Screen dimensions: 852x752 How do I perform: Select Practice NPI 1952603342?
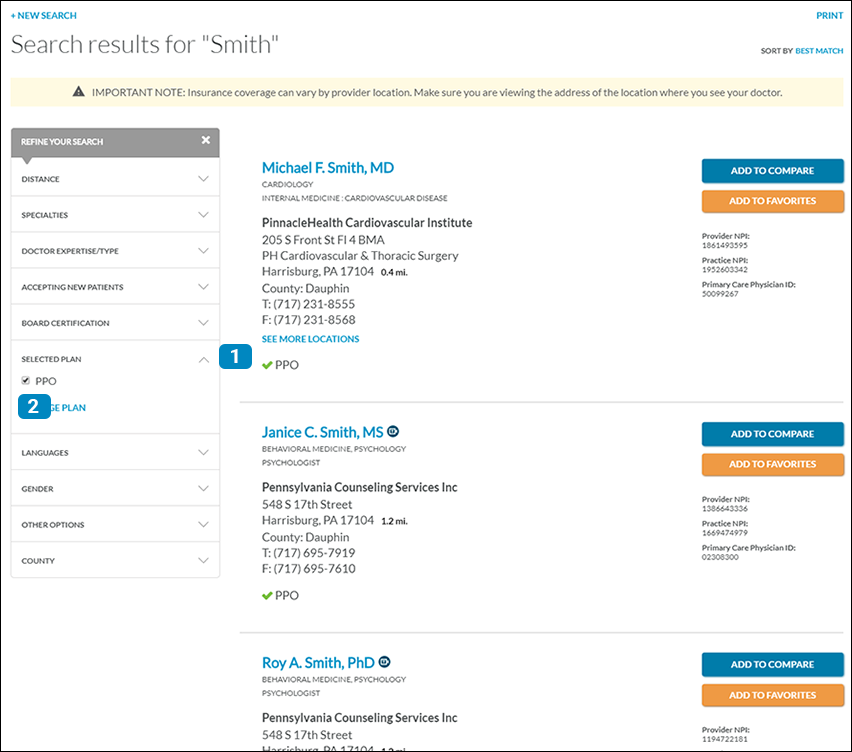tap(724, 270)
